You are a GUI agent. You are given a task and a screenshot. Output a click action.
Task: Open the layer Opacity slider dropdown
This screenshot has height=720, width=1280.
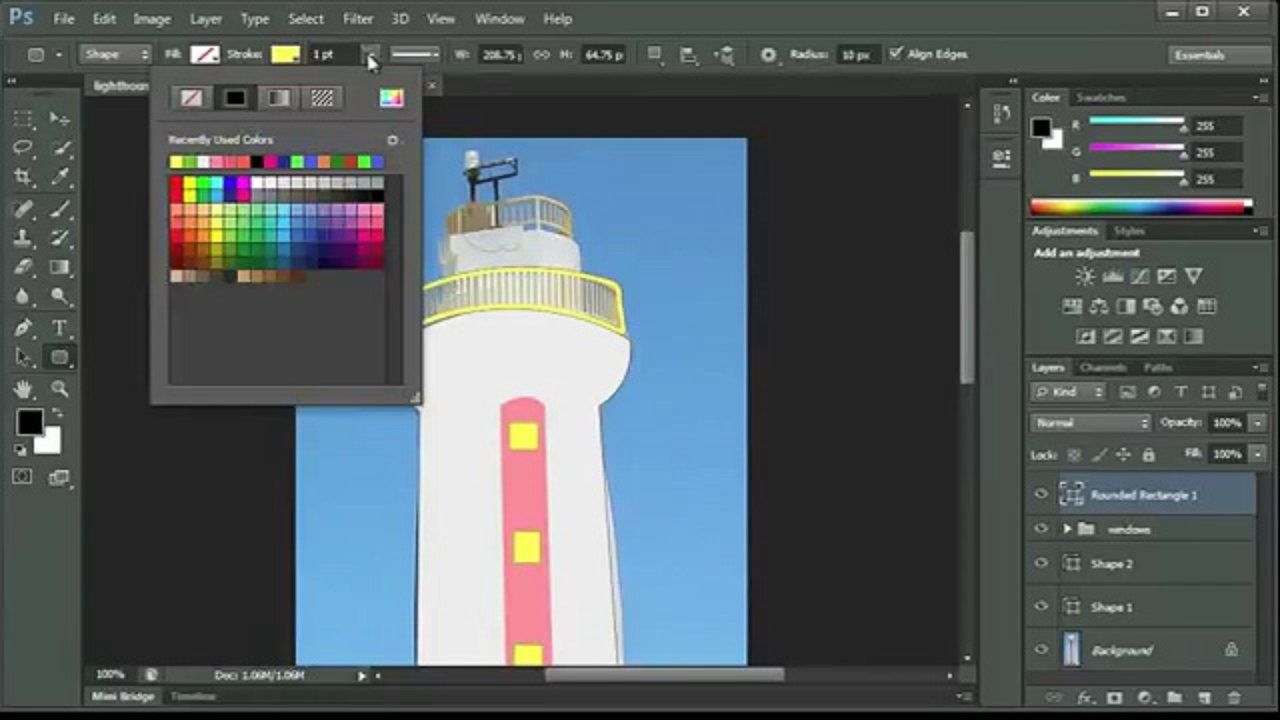(x=1257, y=423)
